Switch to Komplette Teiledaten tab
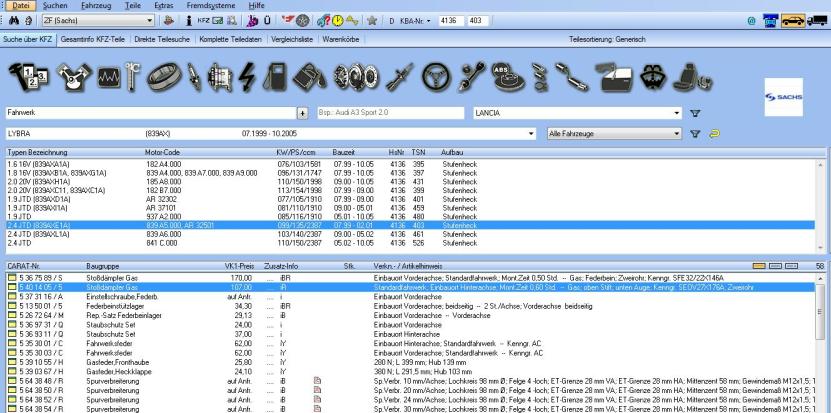Viewport: 831px width, 413px height. pyautogui.click(x=231, y=39)
